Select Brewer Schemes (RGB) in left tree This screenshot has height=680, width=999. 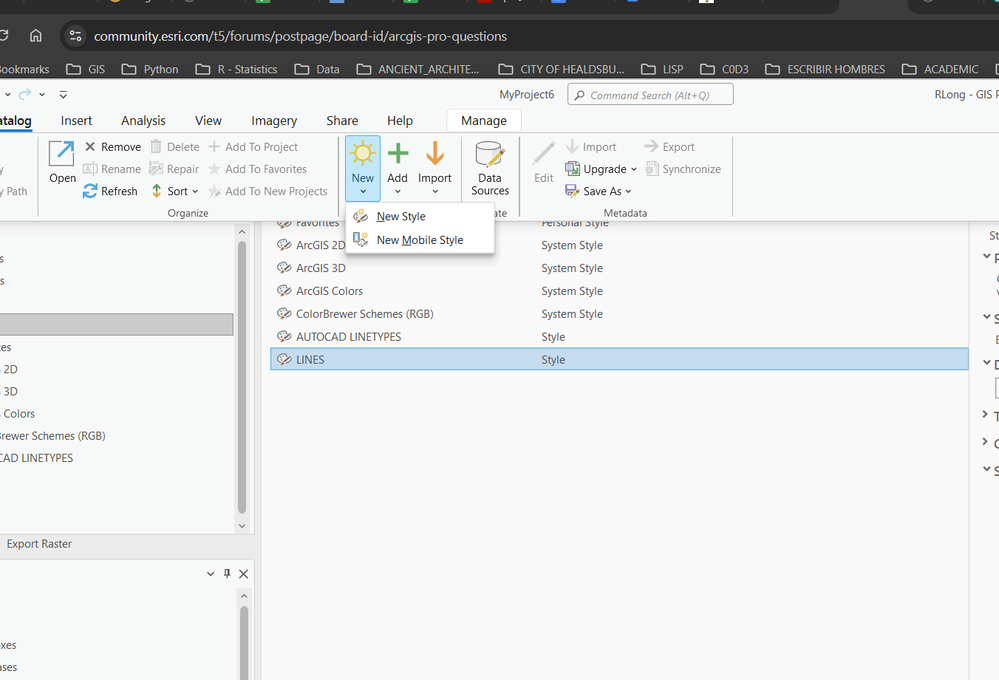52,436
